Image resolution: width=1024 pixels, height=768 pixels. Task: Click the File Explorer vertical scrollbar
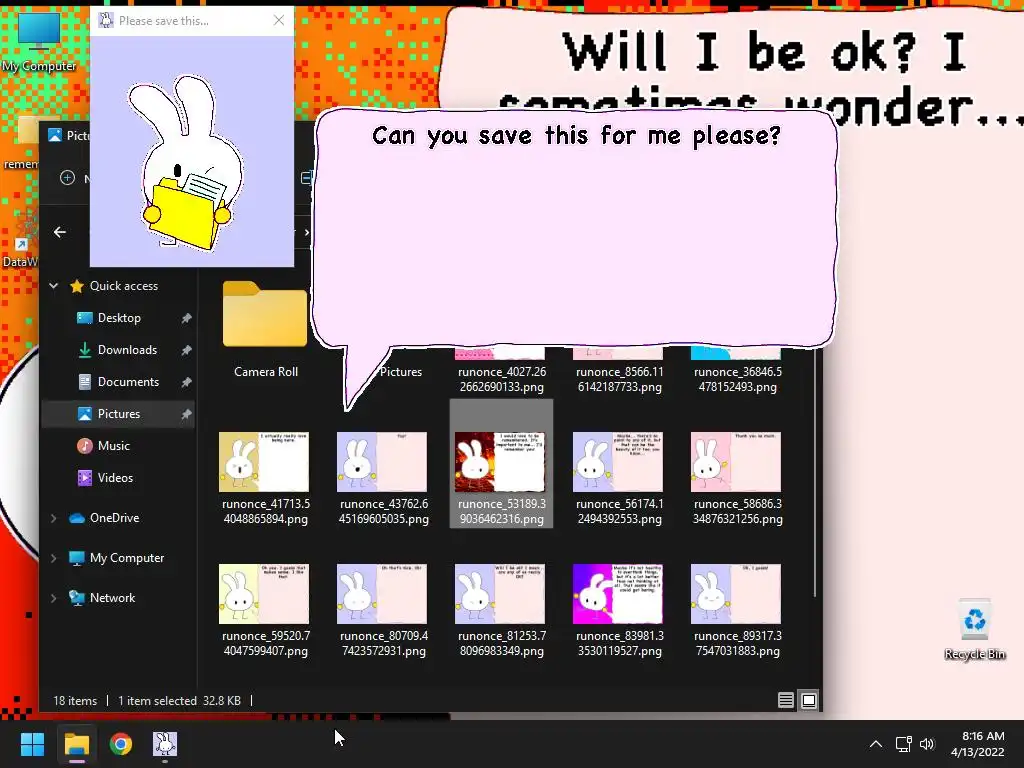[x=815, y=473]
